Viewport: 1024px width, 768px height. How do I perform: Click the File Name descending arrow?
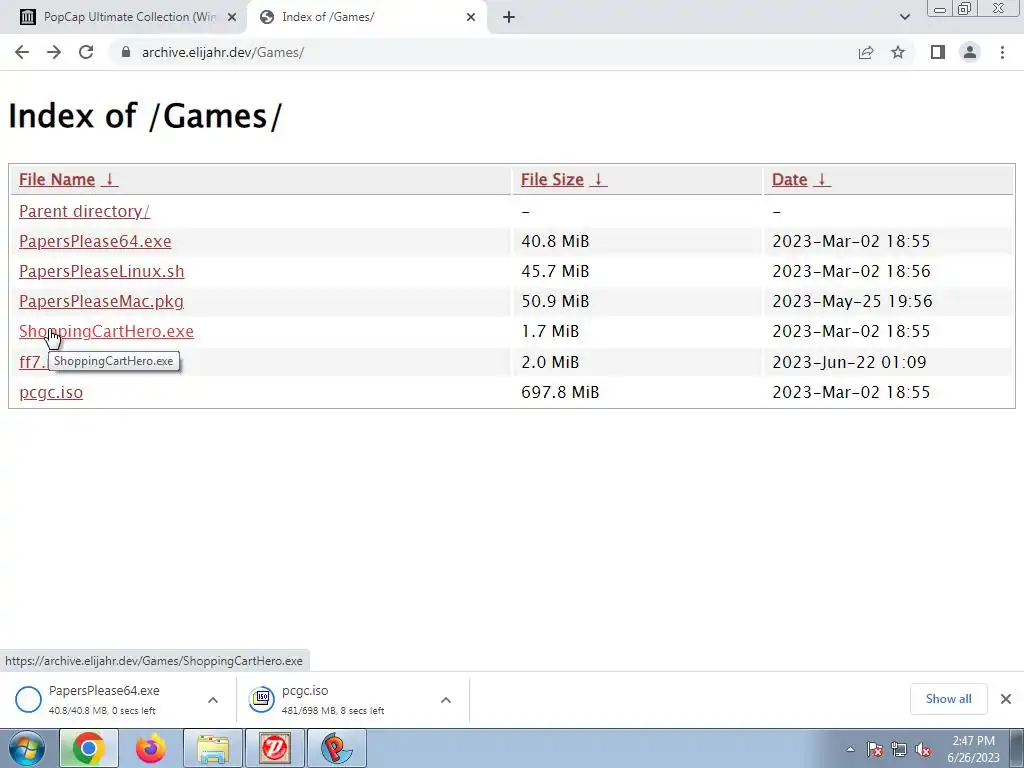click(x=110, y=180)
